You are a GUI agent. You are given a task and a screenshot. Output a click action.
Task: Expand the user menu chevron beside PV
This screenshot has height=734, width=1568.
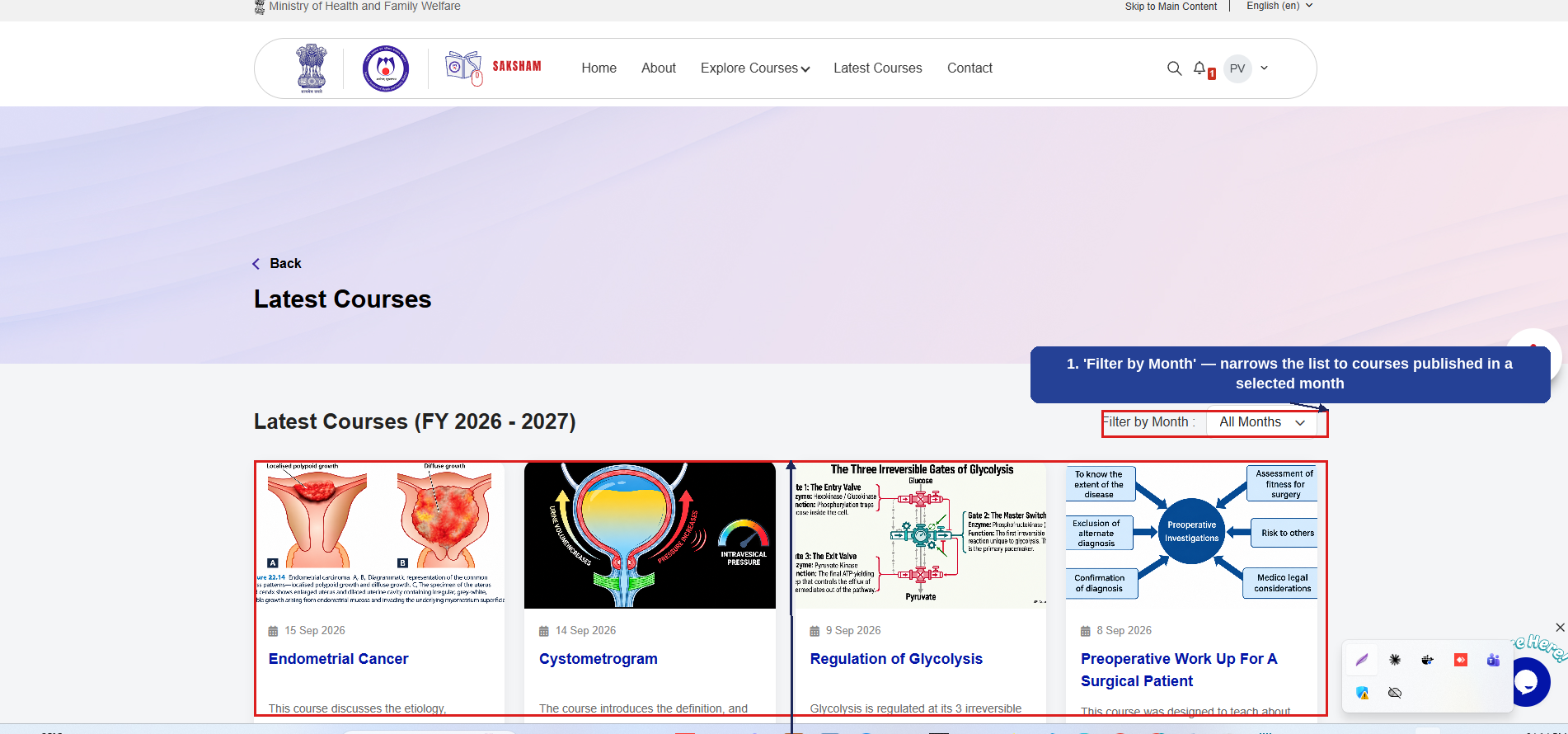[x=1265, y=68]
